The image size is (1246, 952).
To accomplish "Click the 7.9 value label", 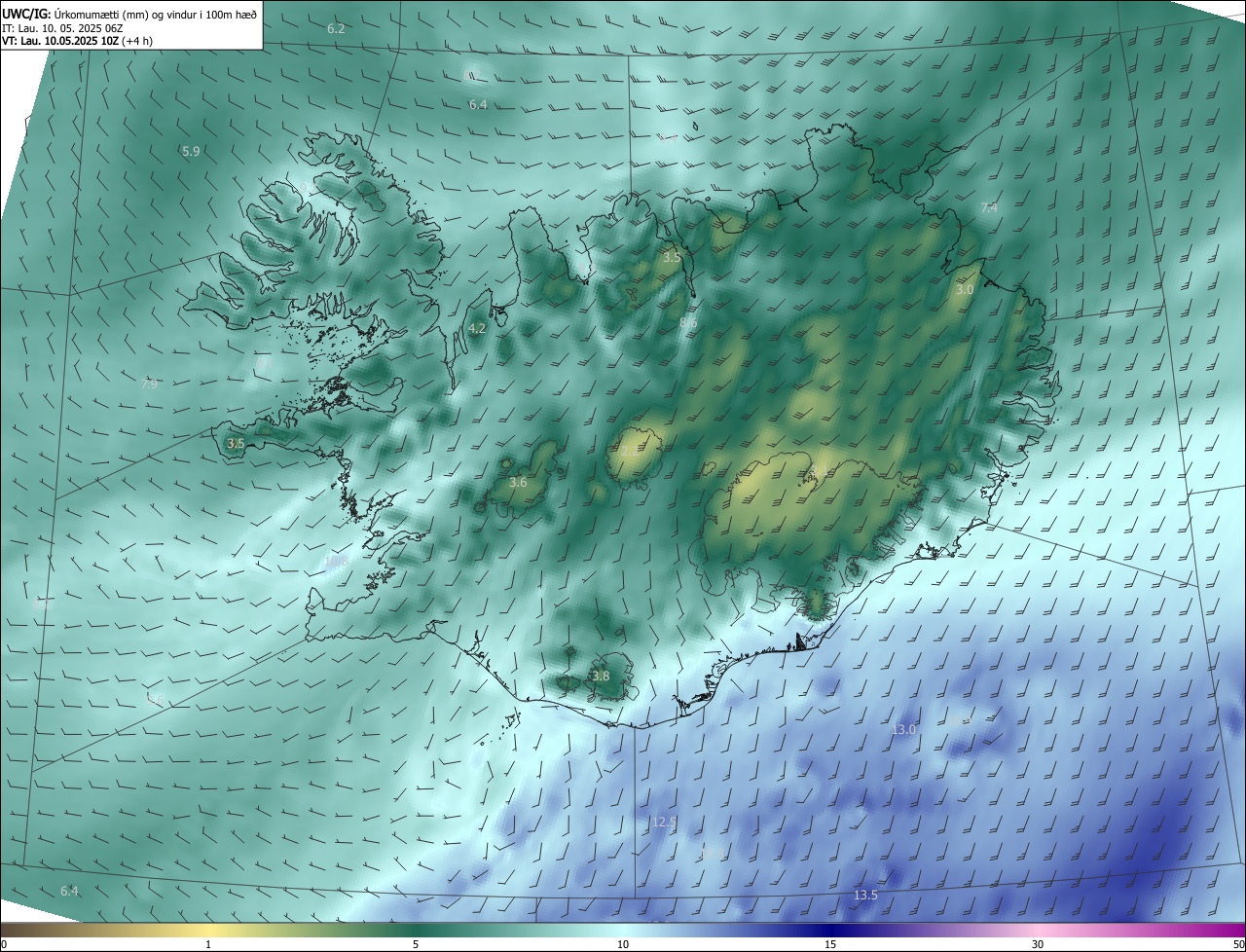I will pyautogui.click(x=149, y=384).
